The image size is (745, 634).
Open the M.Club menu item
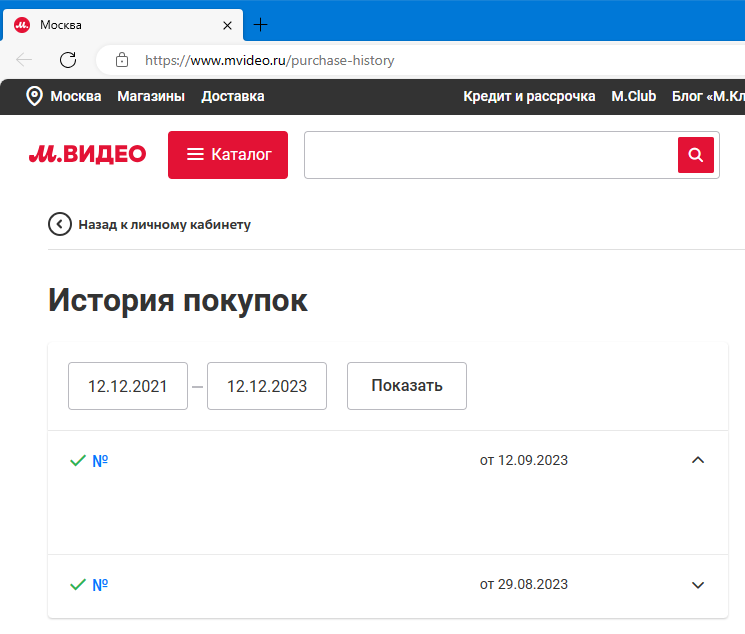633,96
